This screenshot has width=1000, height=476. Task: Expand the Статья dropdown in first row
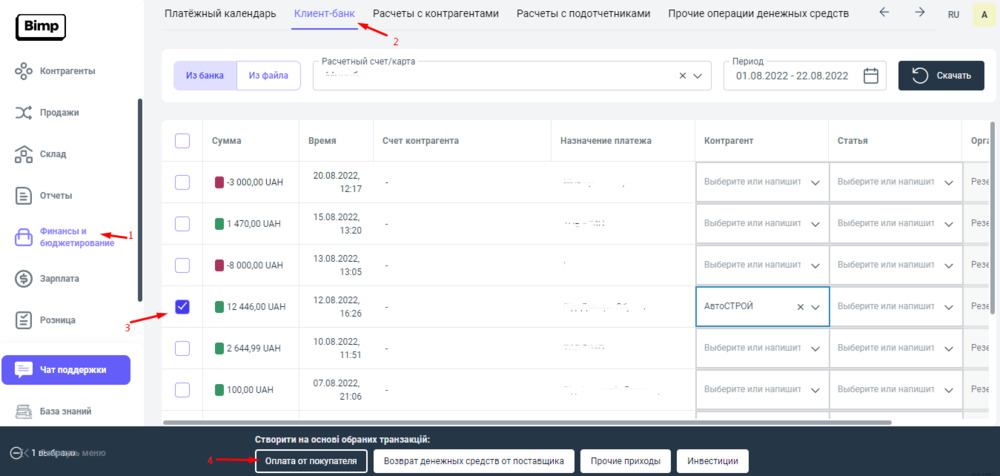pos(948,182)
